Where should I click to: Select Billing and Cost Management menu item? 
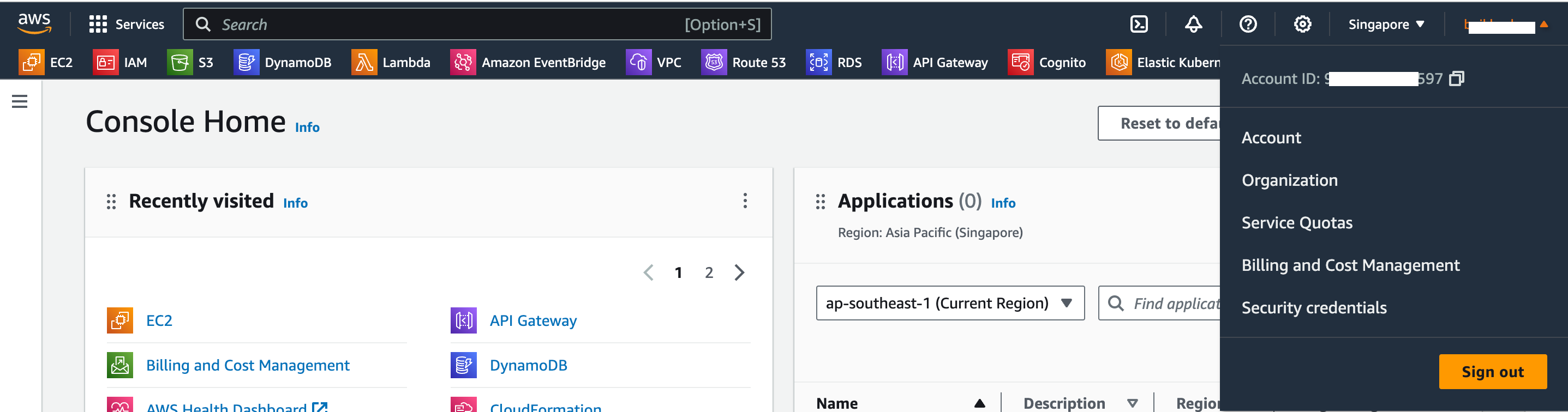pos(1351,265)
